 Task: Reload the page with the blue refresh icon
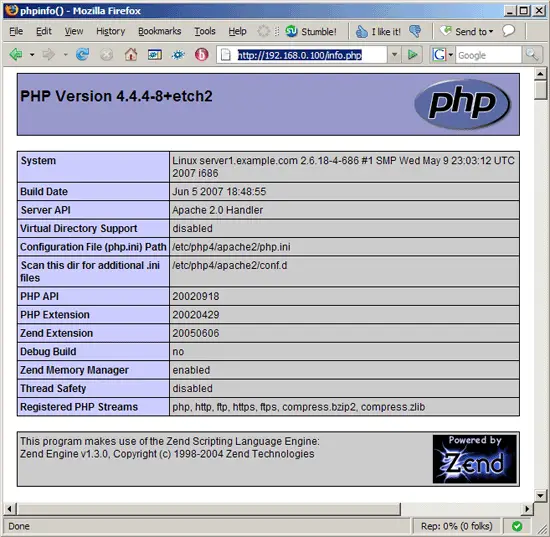[x=82, y=55]
